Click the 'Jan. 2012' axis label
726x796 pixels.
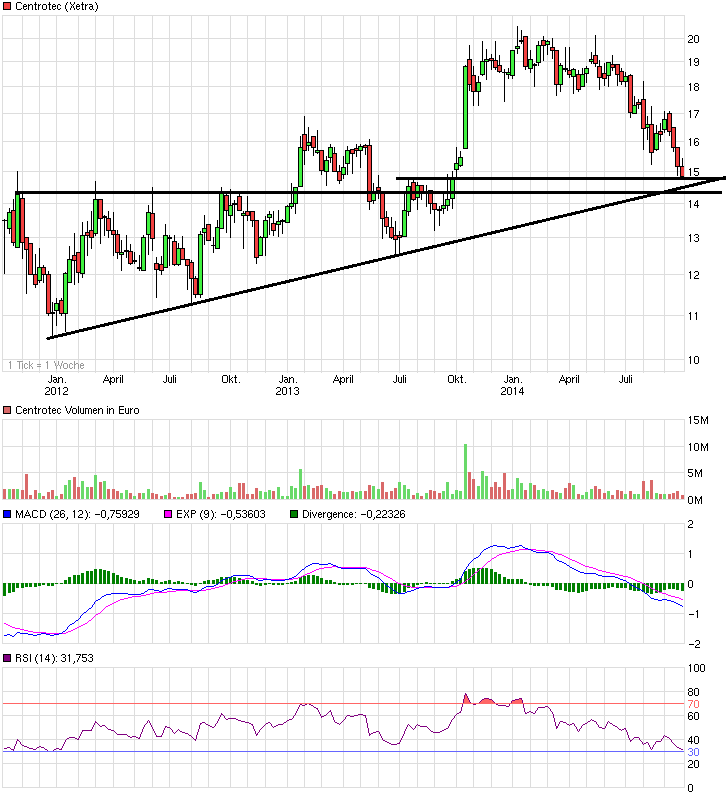point(56,385)
